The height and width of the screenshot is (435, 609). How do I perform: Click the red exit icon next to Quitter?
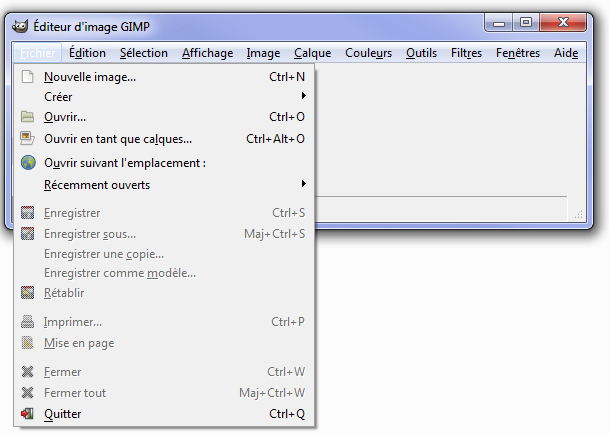point(27,414)
